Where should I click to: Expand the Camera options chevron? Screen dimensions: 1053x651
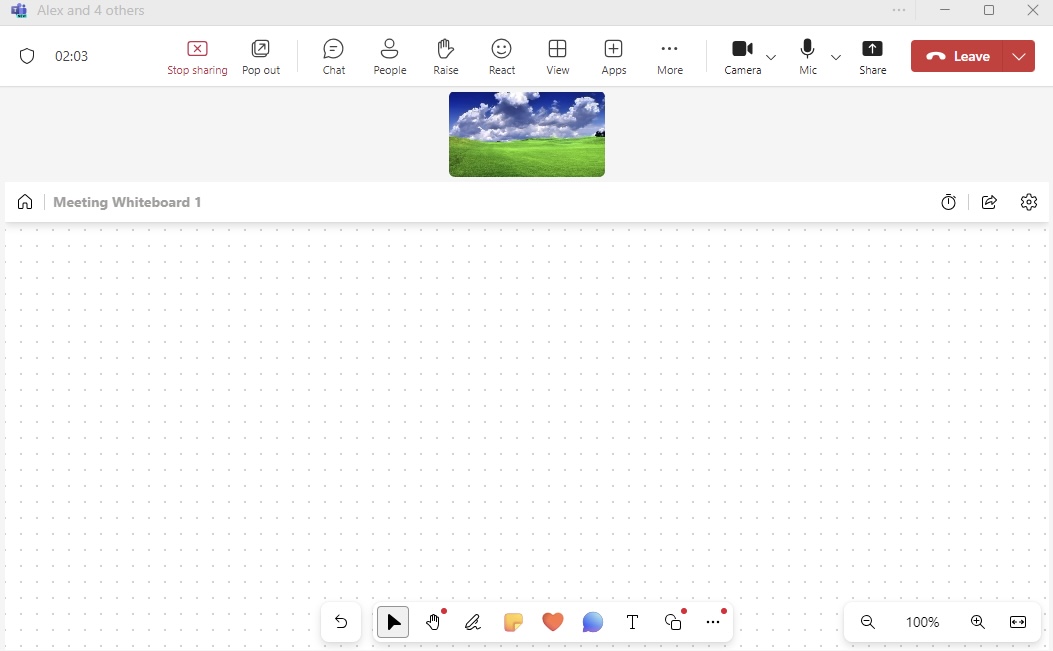click(x=771, y=57)
